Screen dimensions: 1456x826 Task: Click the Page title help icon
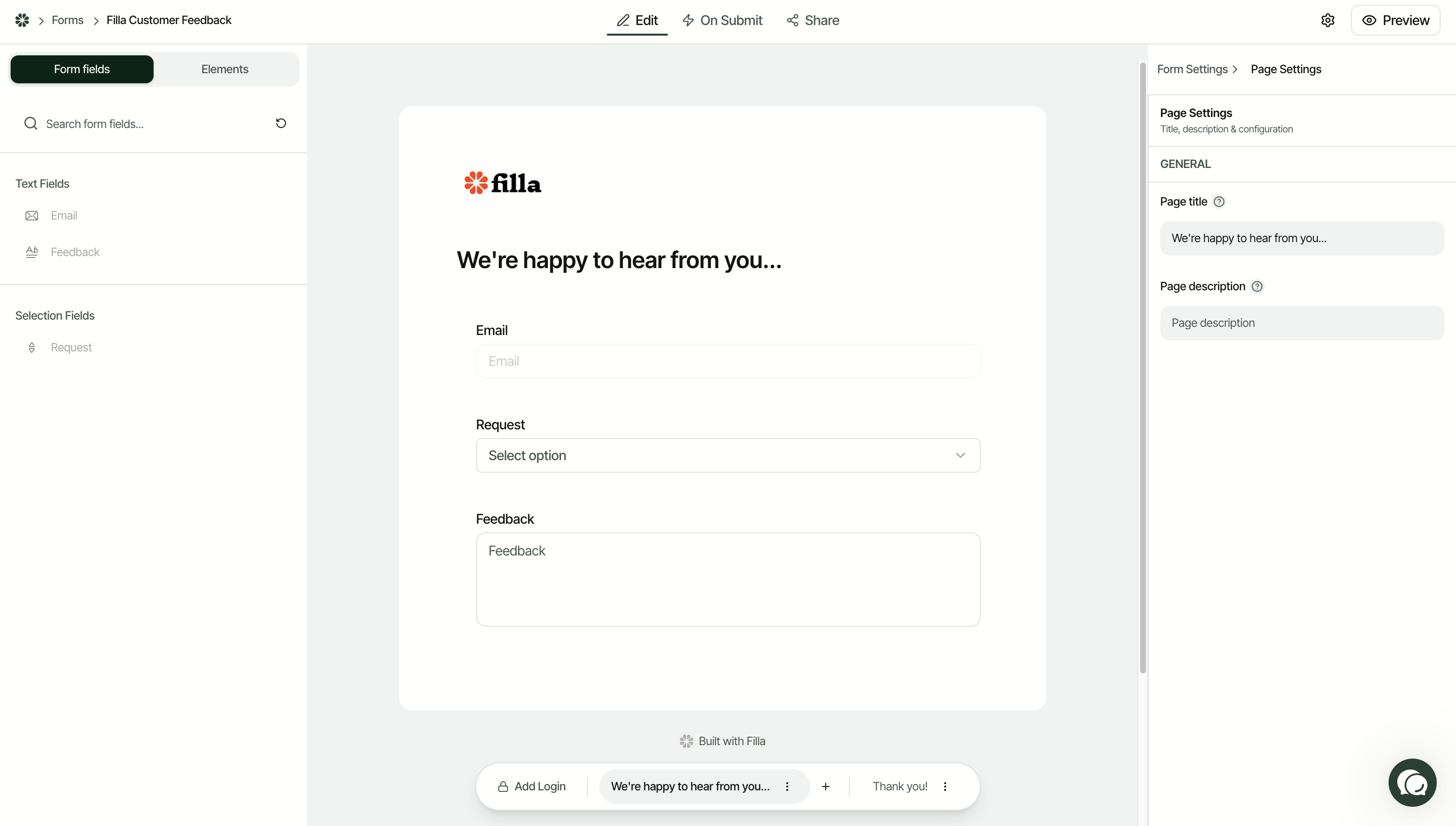pyautogui.click(x=1220, y=201)
